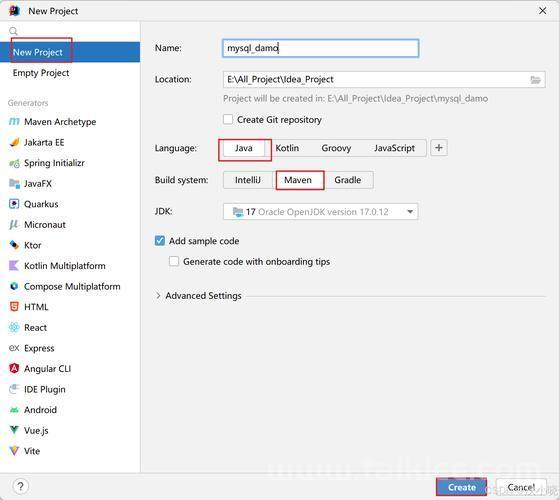Enable Generate code with onboarding tips

point(174,261)
